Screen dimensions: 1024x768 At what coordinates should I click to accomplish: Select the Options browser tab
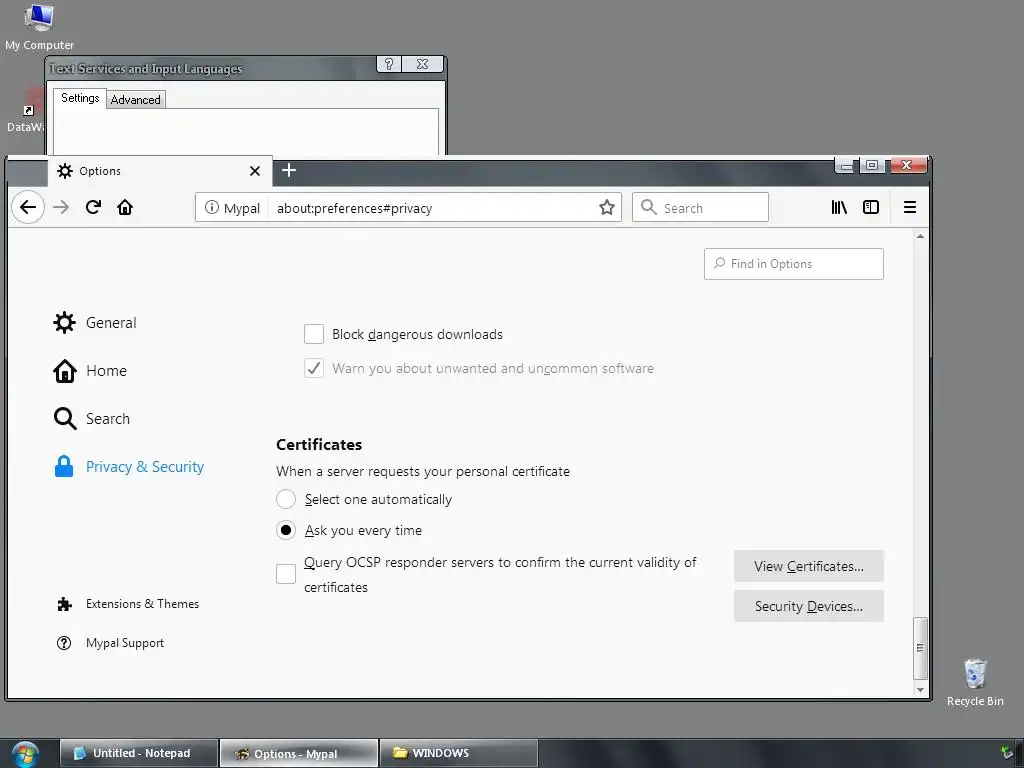click(x=160, y=171)
